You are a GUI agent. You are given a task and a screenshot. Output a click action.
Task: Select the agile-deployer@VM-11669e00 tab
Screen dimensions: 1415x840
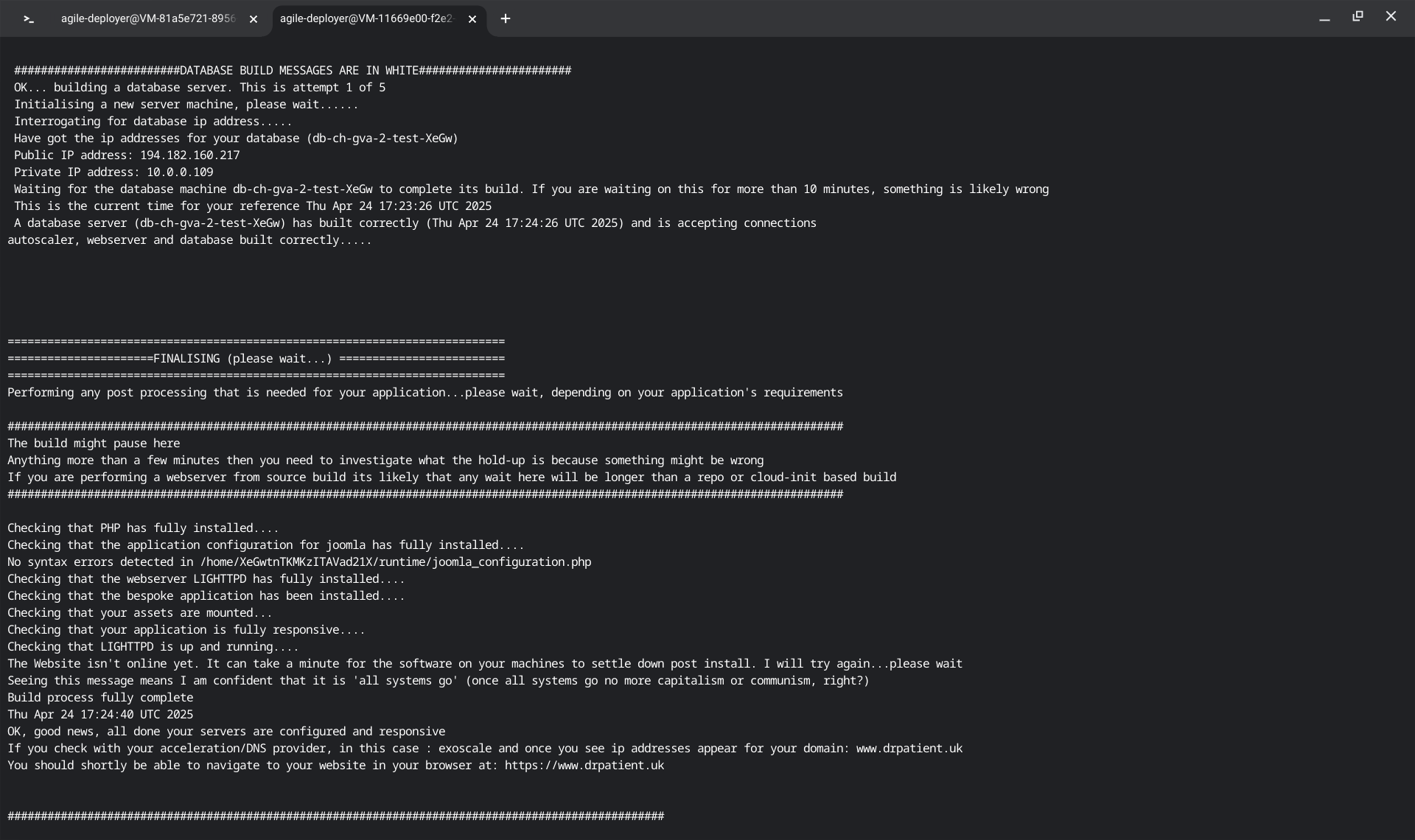pyautogui.click(x=366, y=19)
